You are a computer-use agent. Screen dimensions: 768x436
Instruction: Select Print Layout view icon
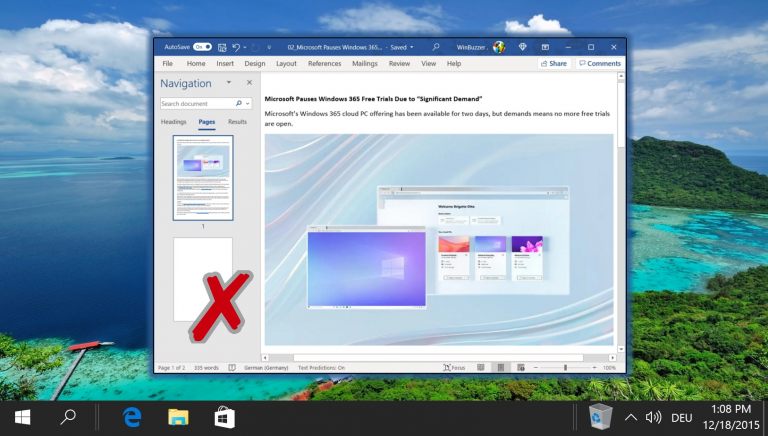501,368
